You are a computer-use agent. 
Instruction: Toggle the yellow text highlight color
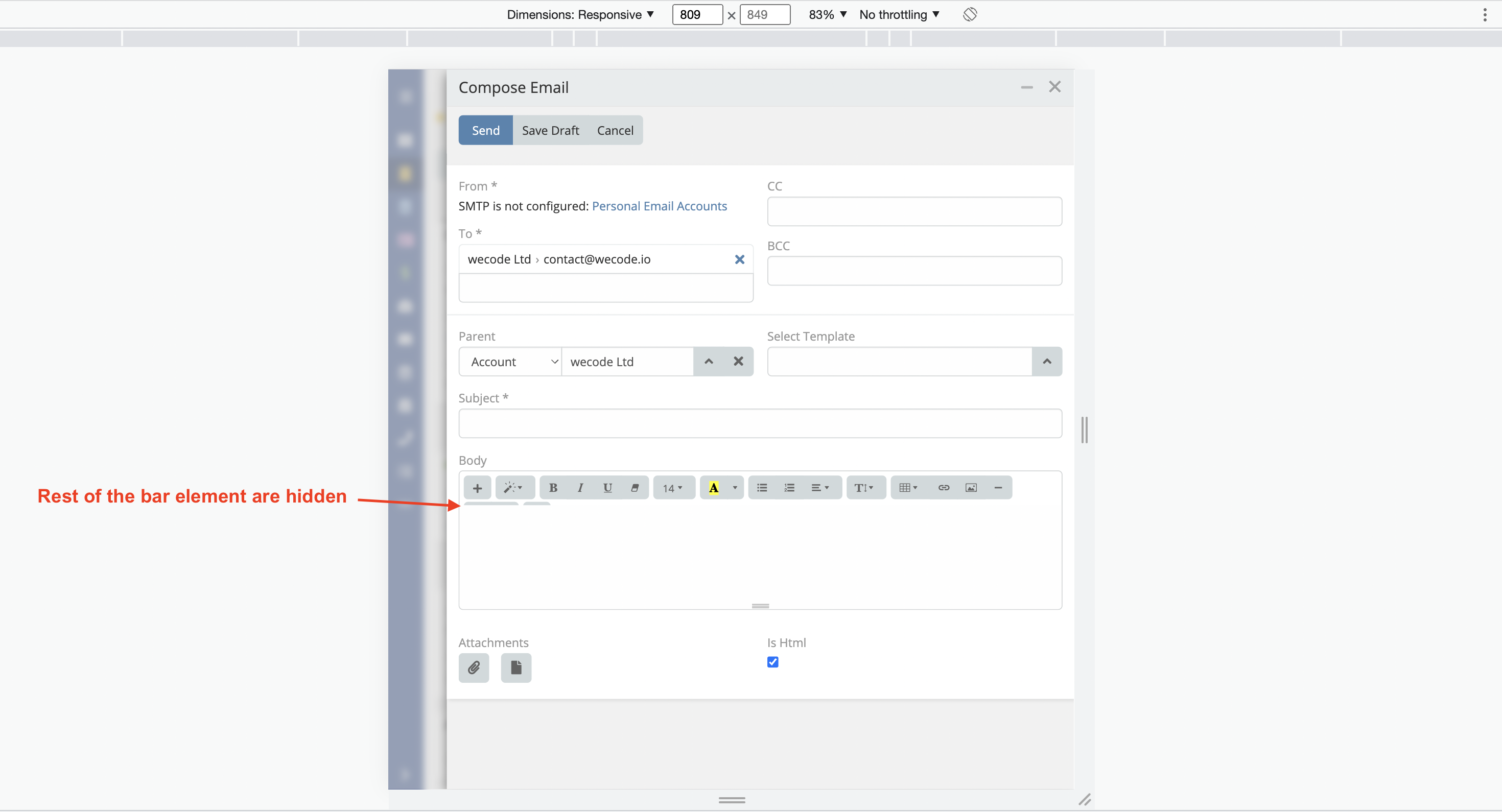point(714,487)
